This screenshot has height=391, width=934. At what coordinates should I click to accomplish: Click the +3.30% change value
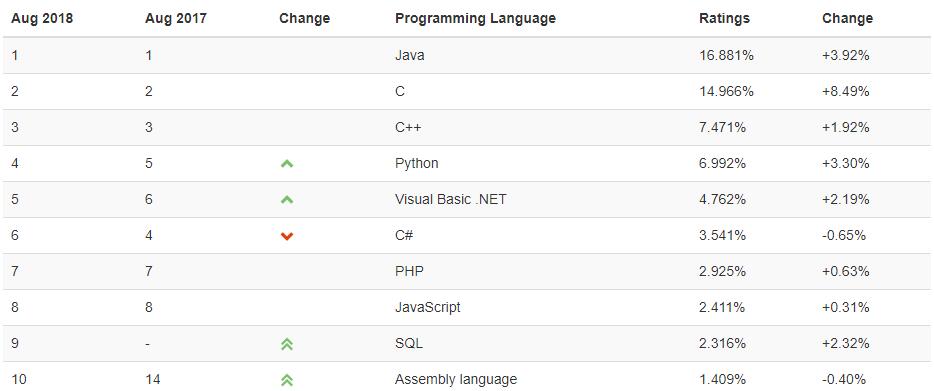tap(846, 163)
